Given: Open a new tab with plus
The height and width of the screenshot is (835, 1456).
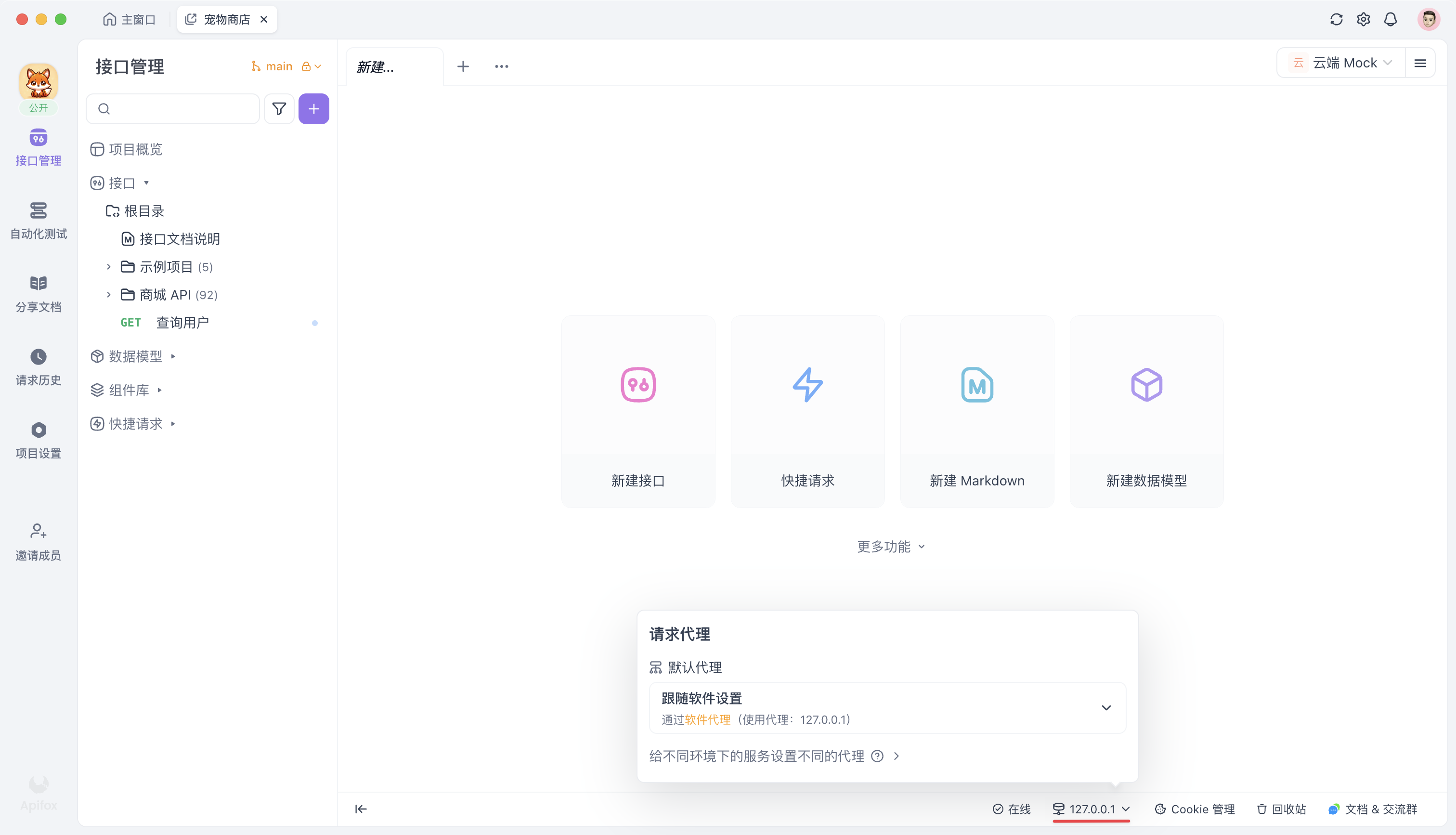Looking at the screenshot, I should click(x=463, y=66).
